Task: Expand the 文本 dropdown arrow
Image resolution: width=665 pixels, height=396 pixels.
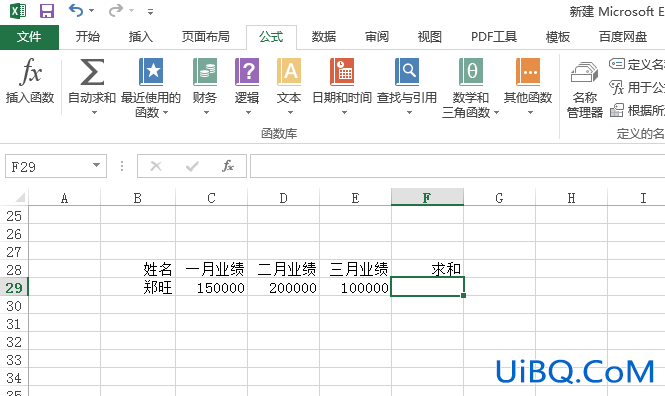Action: 290,113
